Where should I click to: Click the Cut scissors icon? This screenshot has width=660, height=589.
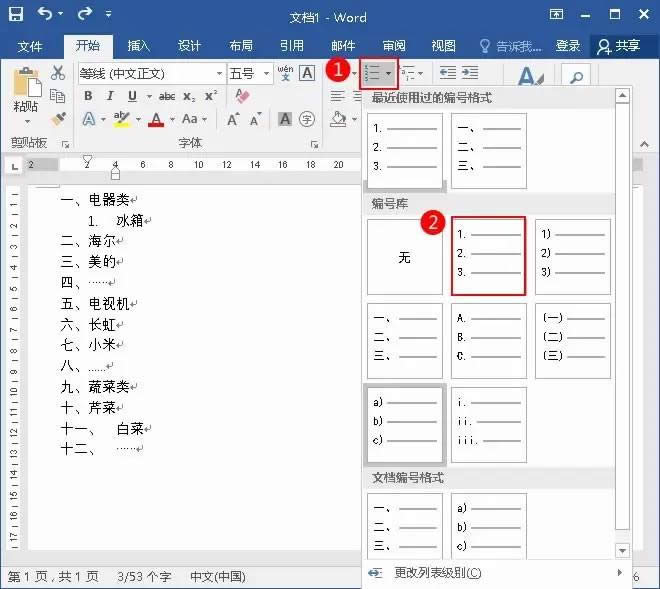[x=58, y=74]
